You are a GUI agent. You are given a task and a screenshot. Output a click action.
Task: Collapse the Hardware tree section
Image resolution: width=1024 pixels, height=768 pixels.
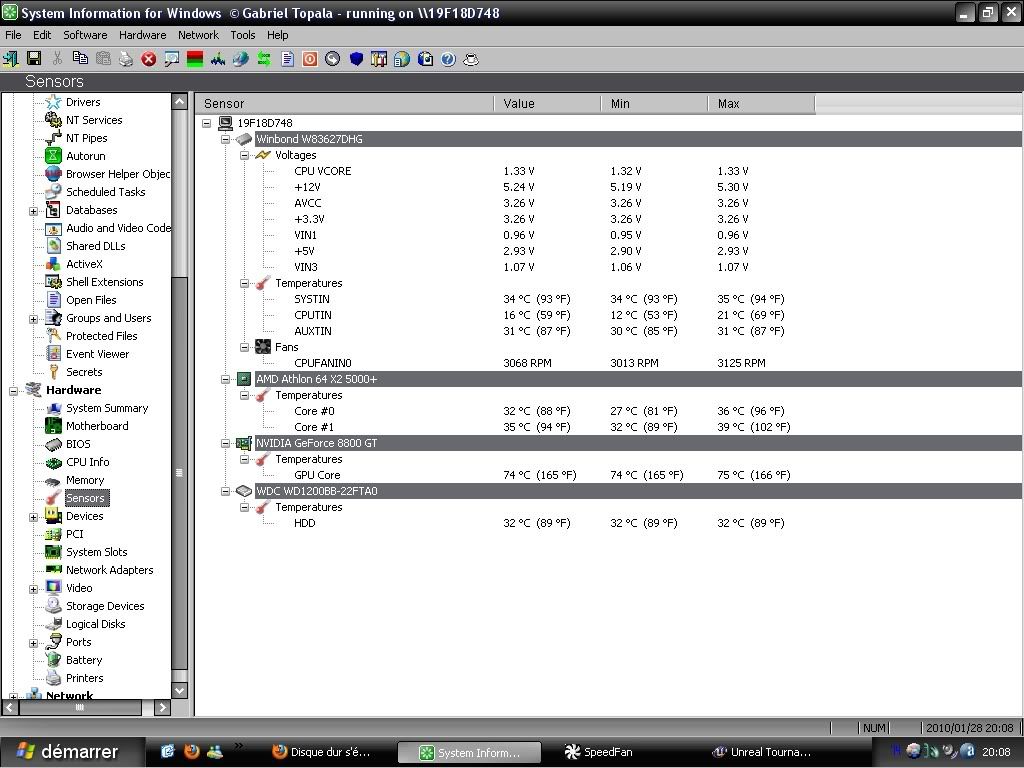[x=14, y=391]
